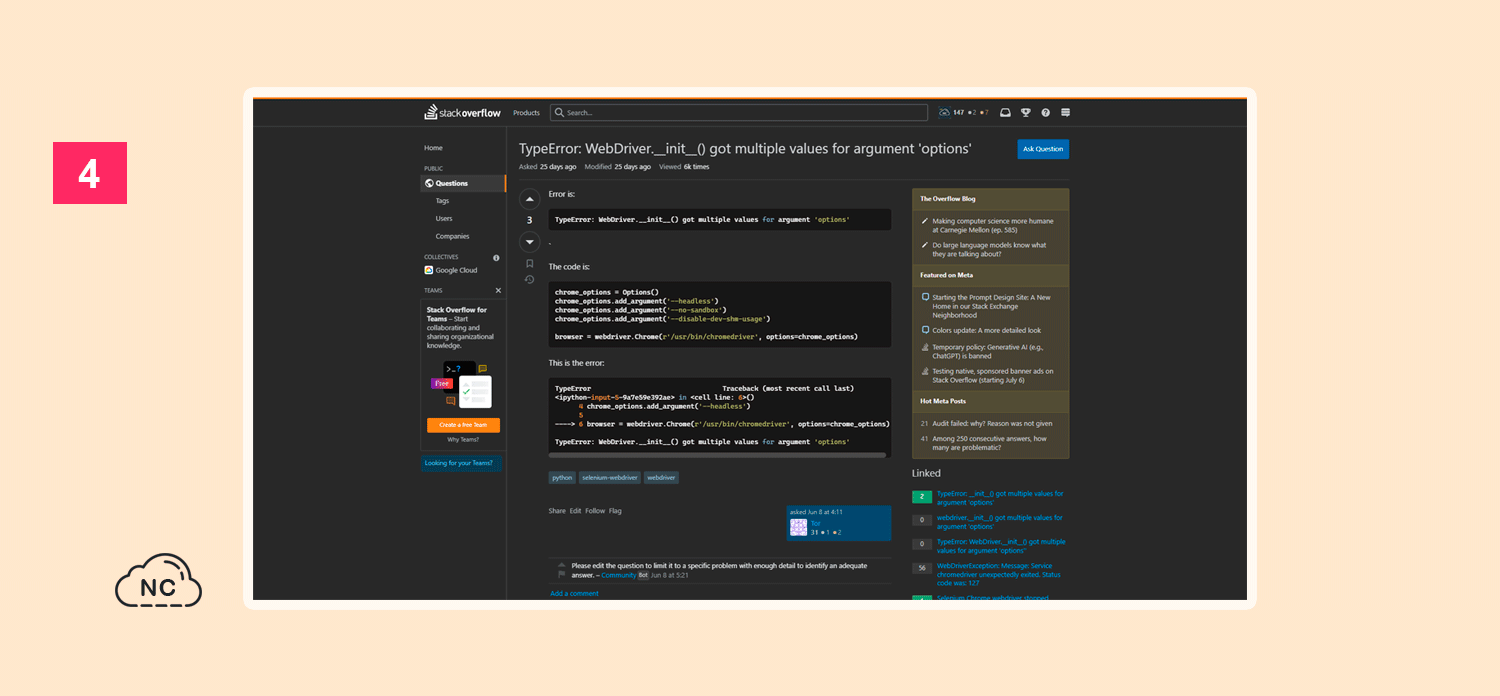Open linked question webdriver.__init__() got multiple values
Viewport: 1500px width, 696px height.
click(999, 522)
